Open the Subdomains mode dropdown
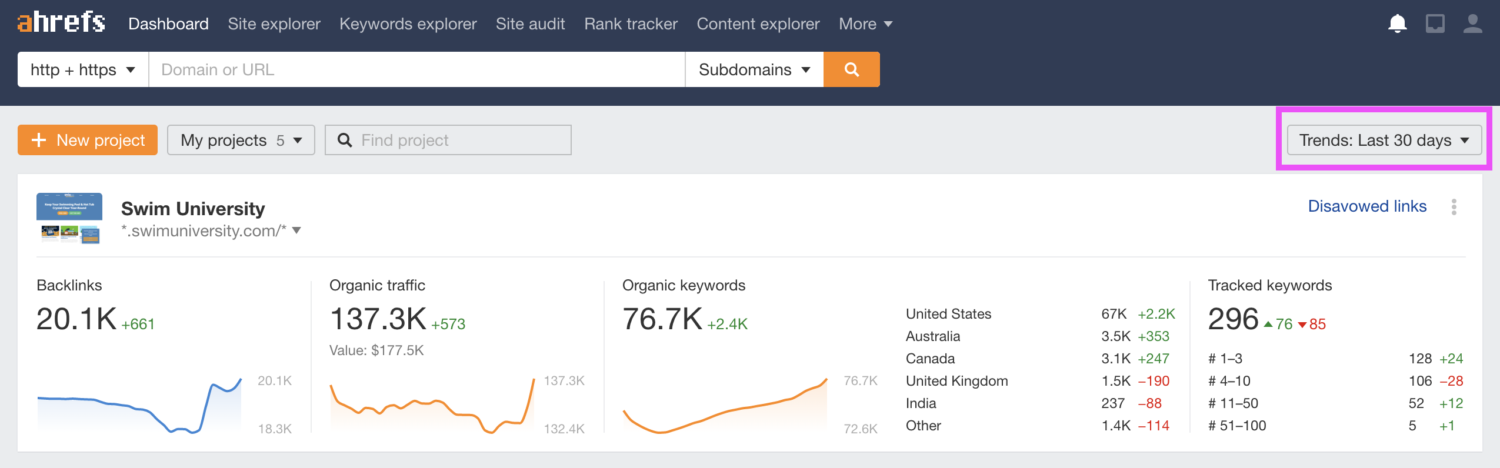This screenshot has width=1500, height=468. [754, 70]
